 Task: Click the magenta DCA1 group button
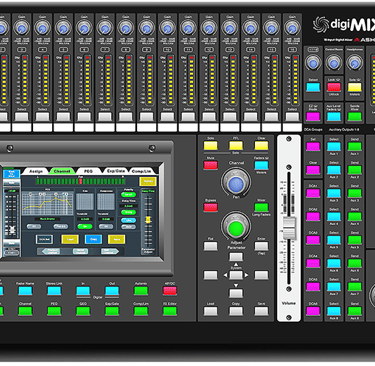pyautogui.click(x=313, y=193)
